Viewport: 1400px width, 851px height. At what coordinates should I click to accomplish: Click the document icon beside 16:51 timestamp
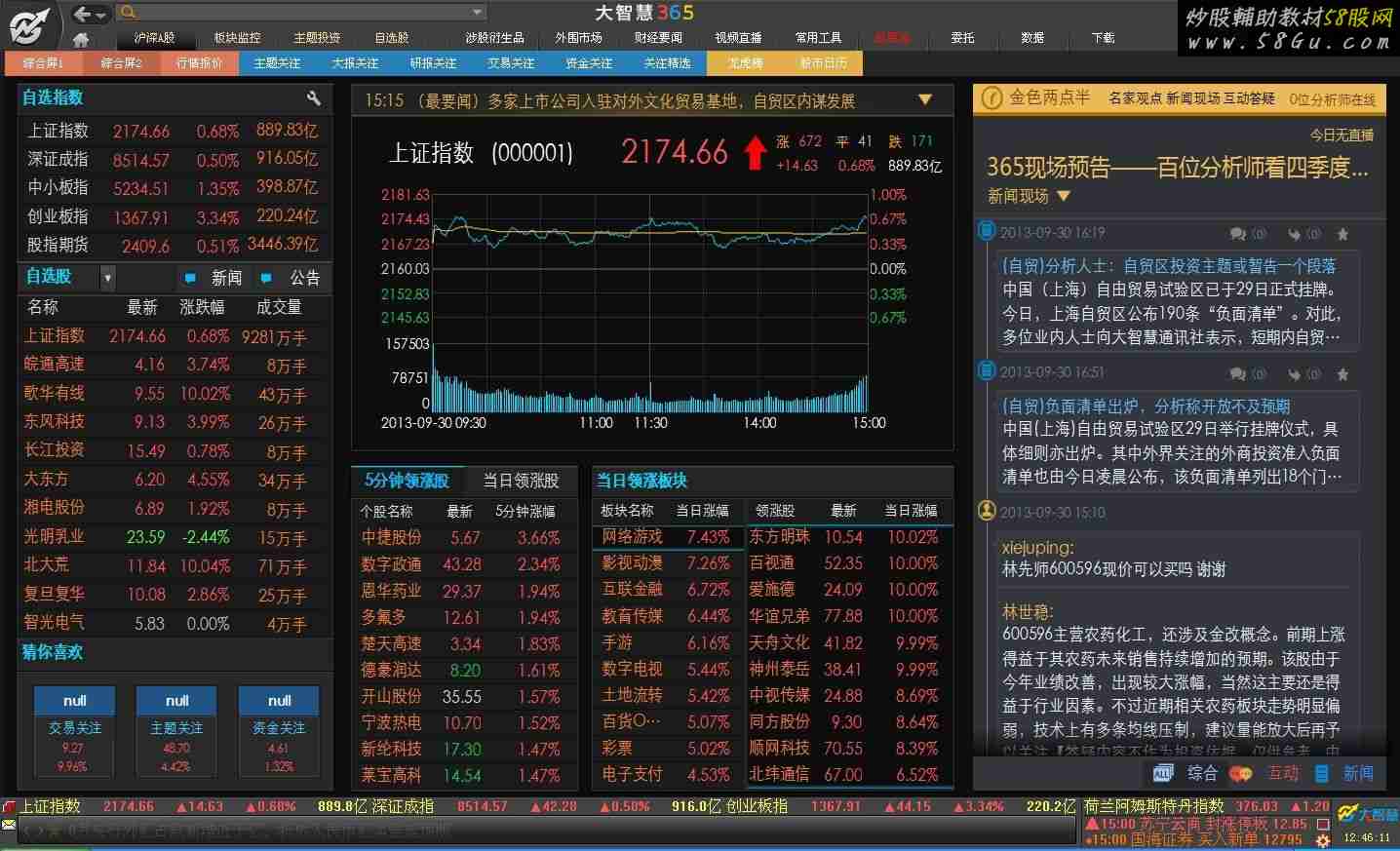coord(987,371)
